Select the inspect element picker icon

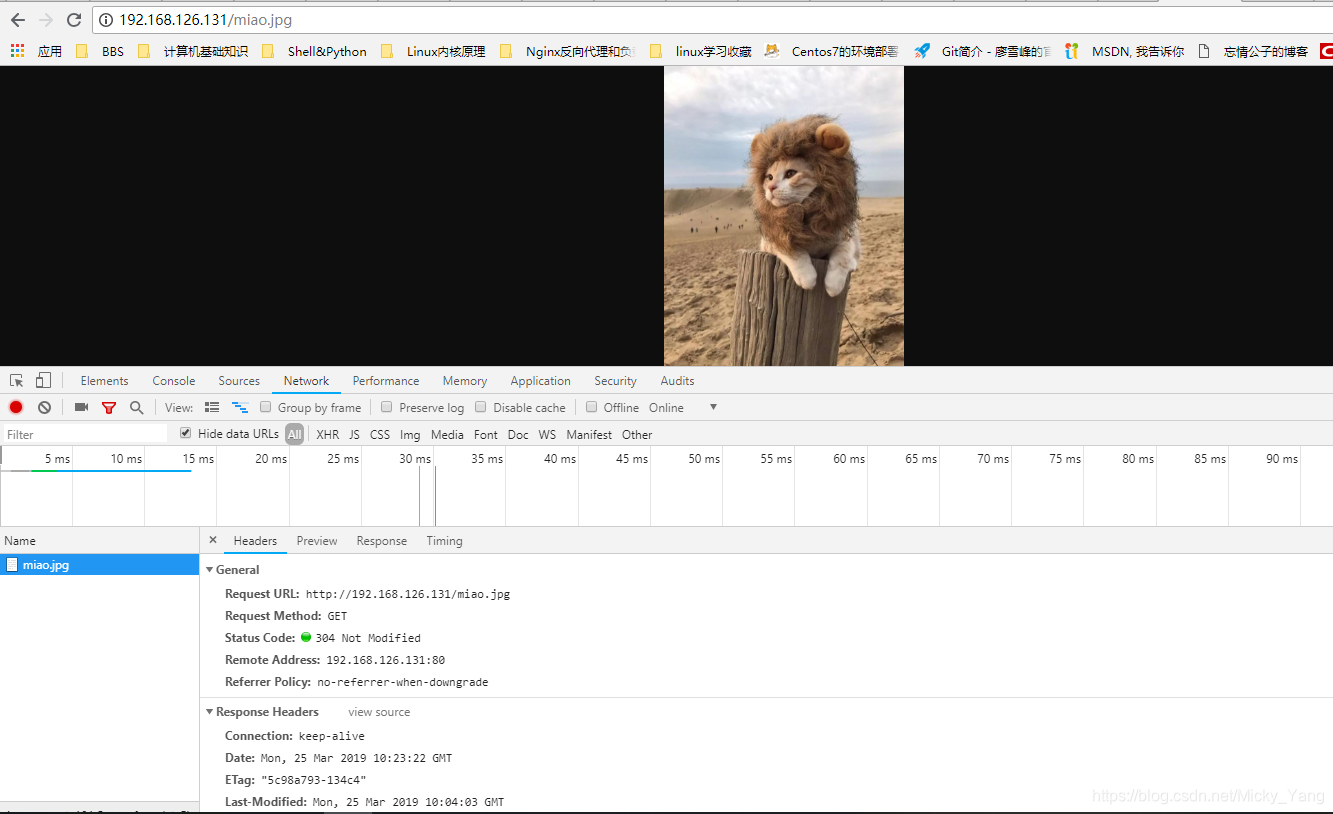(17, 381)
